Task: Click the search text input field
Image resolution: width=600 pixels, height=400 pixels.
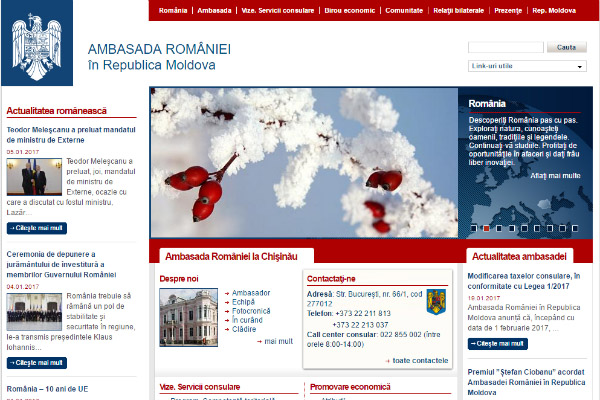Action: [x=504, y=47]
